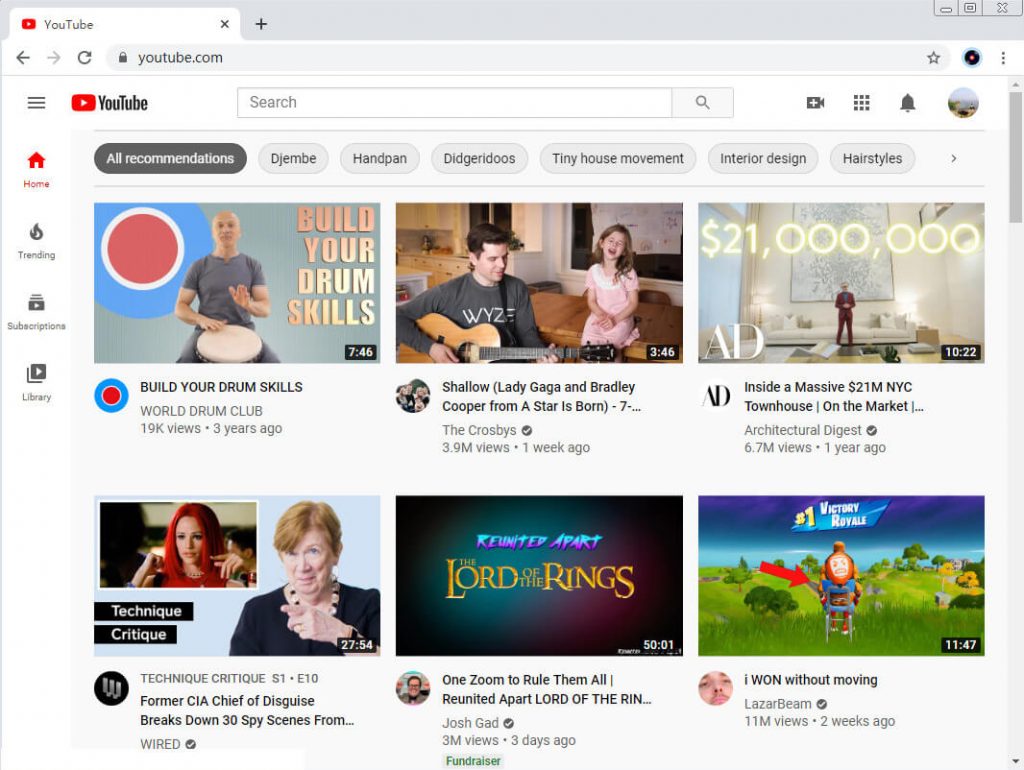Screen dimensions: 1024x770
Task: Open the notifications bell
Action: (908, 103)
